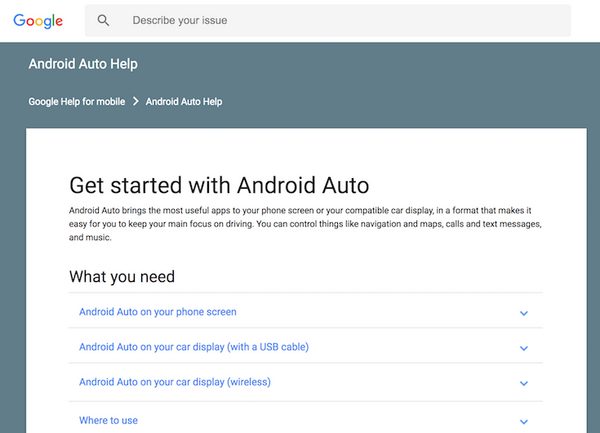600x433 pixels.
Task: Click the blue-gray banner right of the breadcrumbs
Action: pyautogui.click(x=420, y=101)
